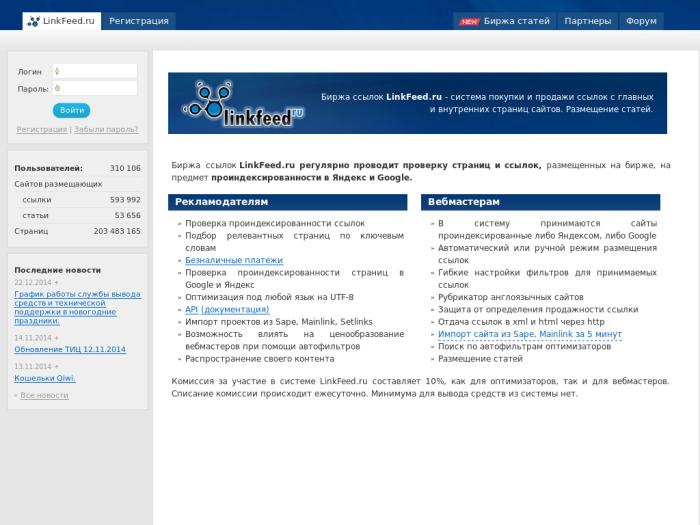Click the Страниц count 203 483 165
Image resolution: width=700 pixels, height=525 pixels.
[117, 231]
